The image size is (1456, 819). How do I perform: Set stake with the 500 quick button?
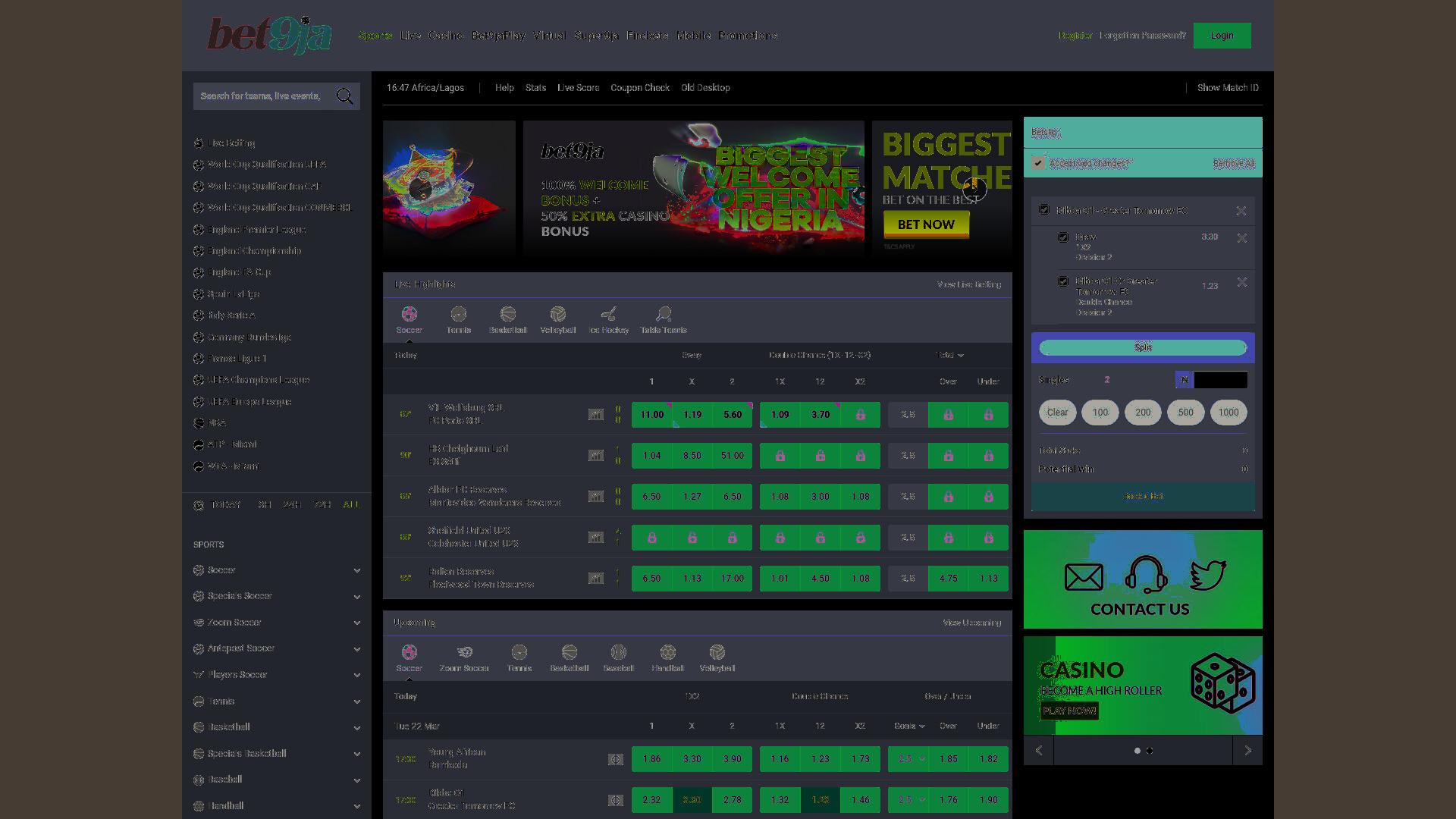[1185, 413]
